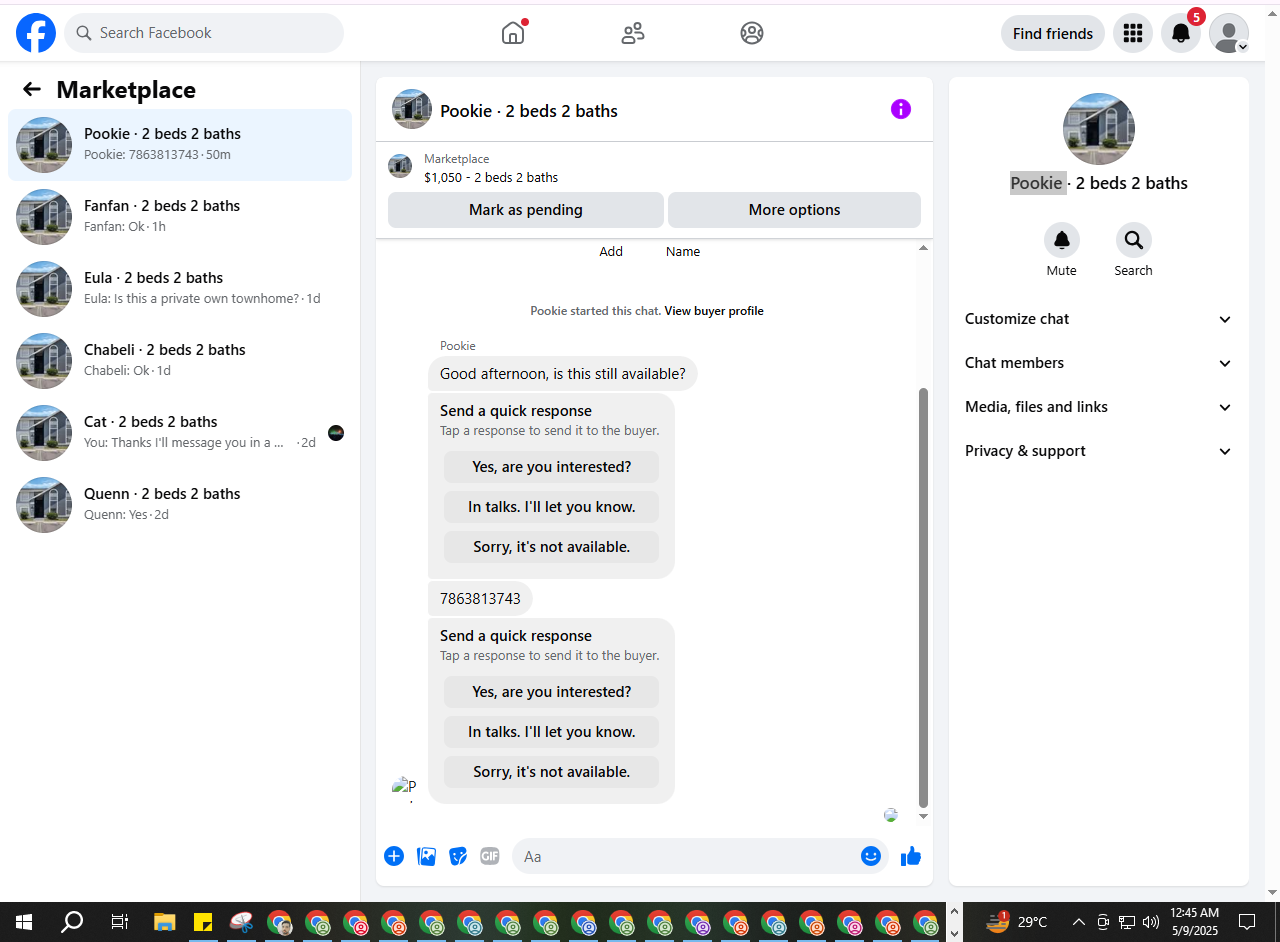Attach a photo file icon
1280x942 pixels.
point(426,856)
